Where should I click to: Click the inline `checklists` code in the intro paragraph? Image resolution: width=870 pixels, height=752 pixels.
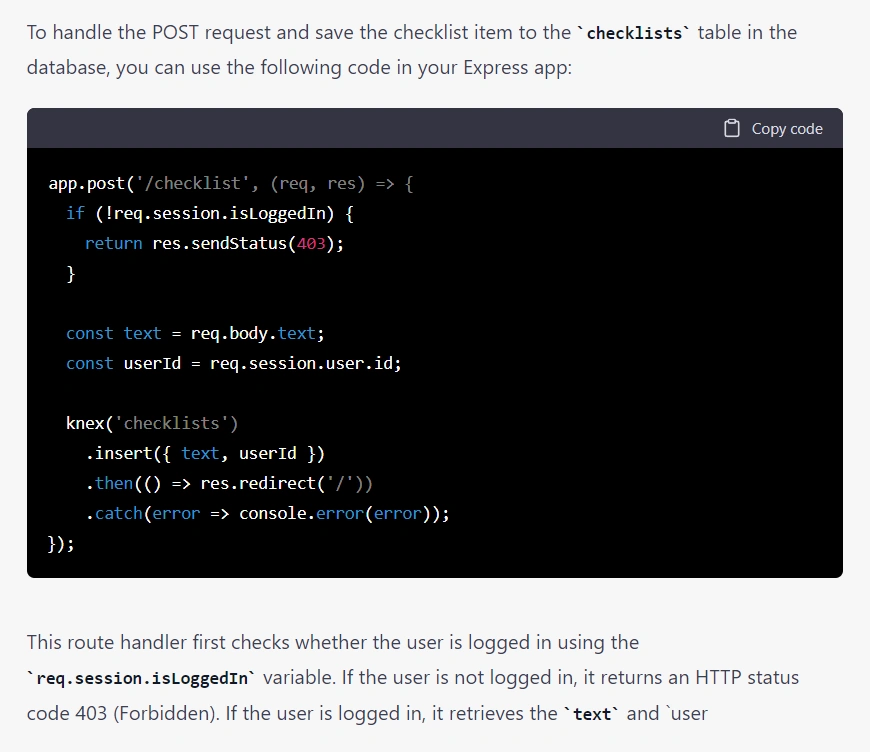pyautogui.click(x=635, y=33)
